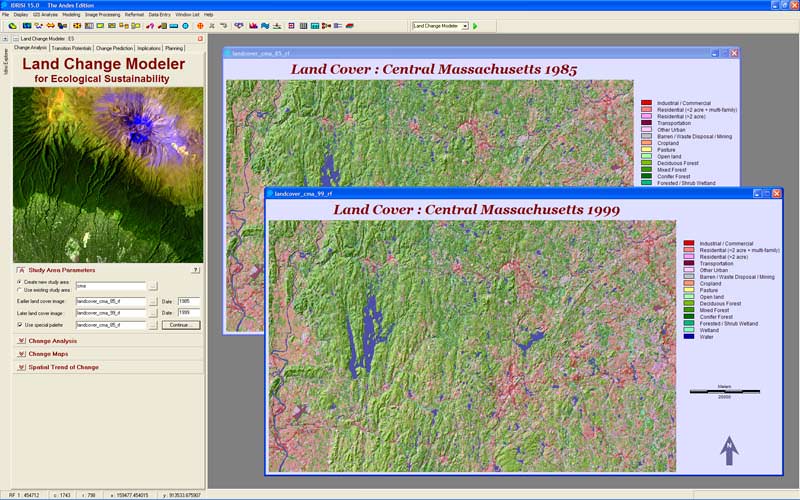800x500 pixels.
Task: Click the Pasture swatch in the 1999 legend
Action: click(x=689, y=290)
